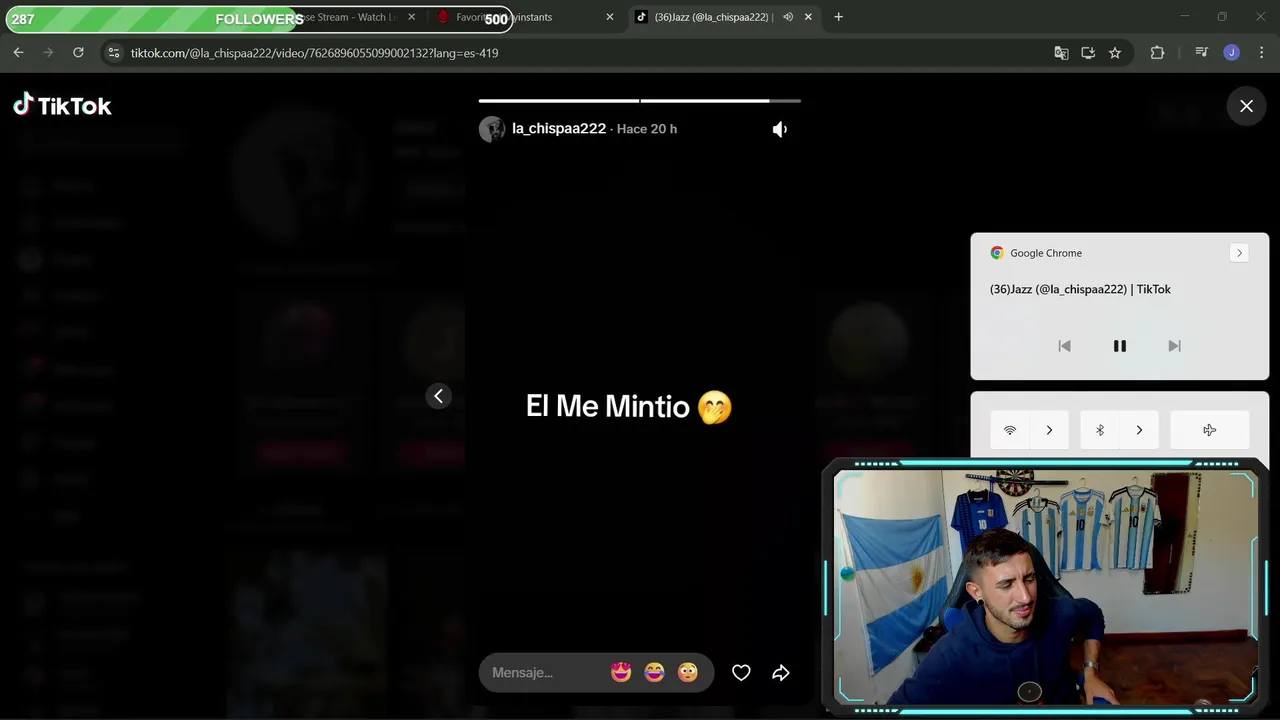The image size is (1280, 720).
Task: Send heart-eyes emoji reaction
Action: tap(621, 672)
